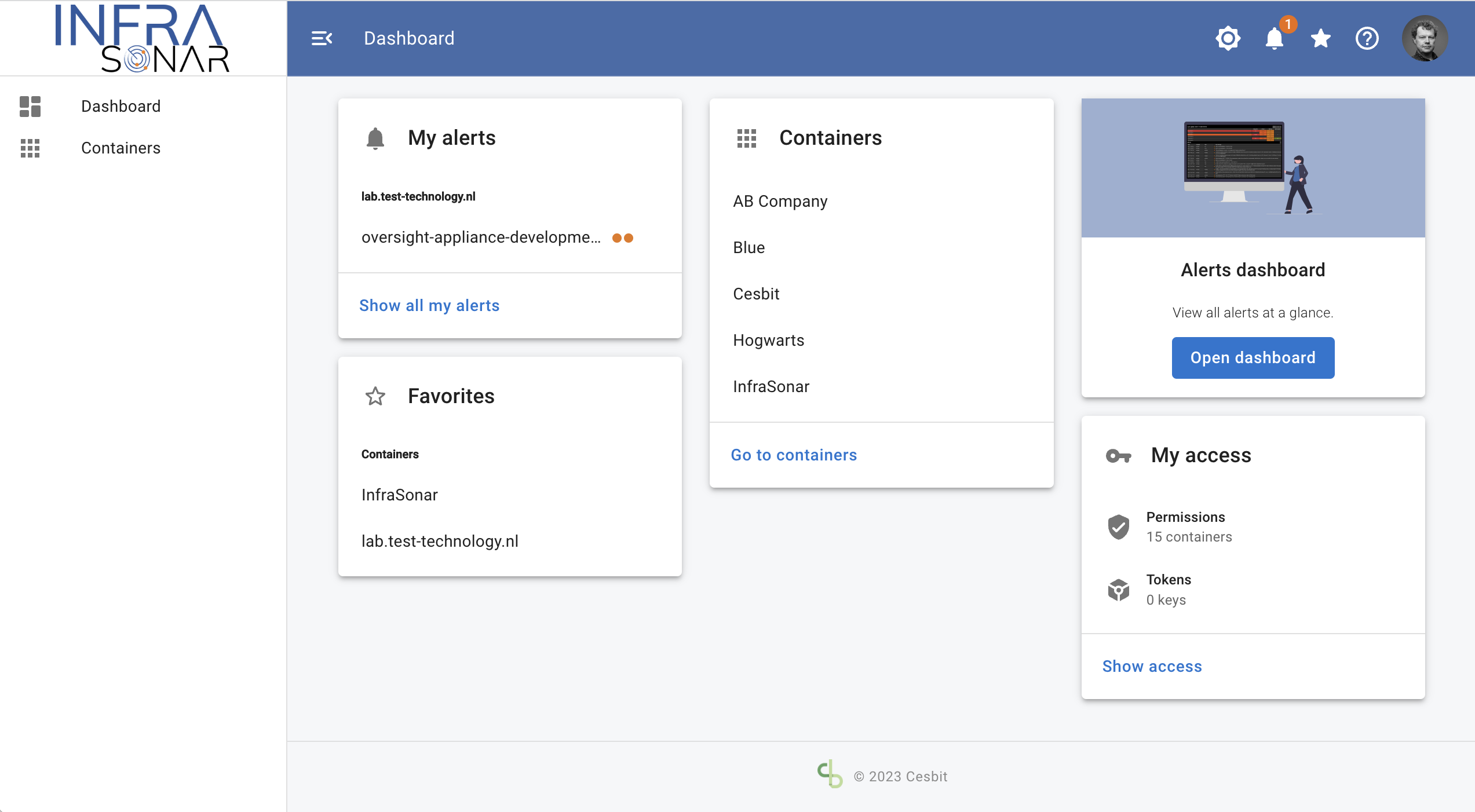Click the favorites star icon in navbar
This screenshot has width=1475, height=812.
click(1321, 38)
